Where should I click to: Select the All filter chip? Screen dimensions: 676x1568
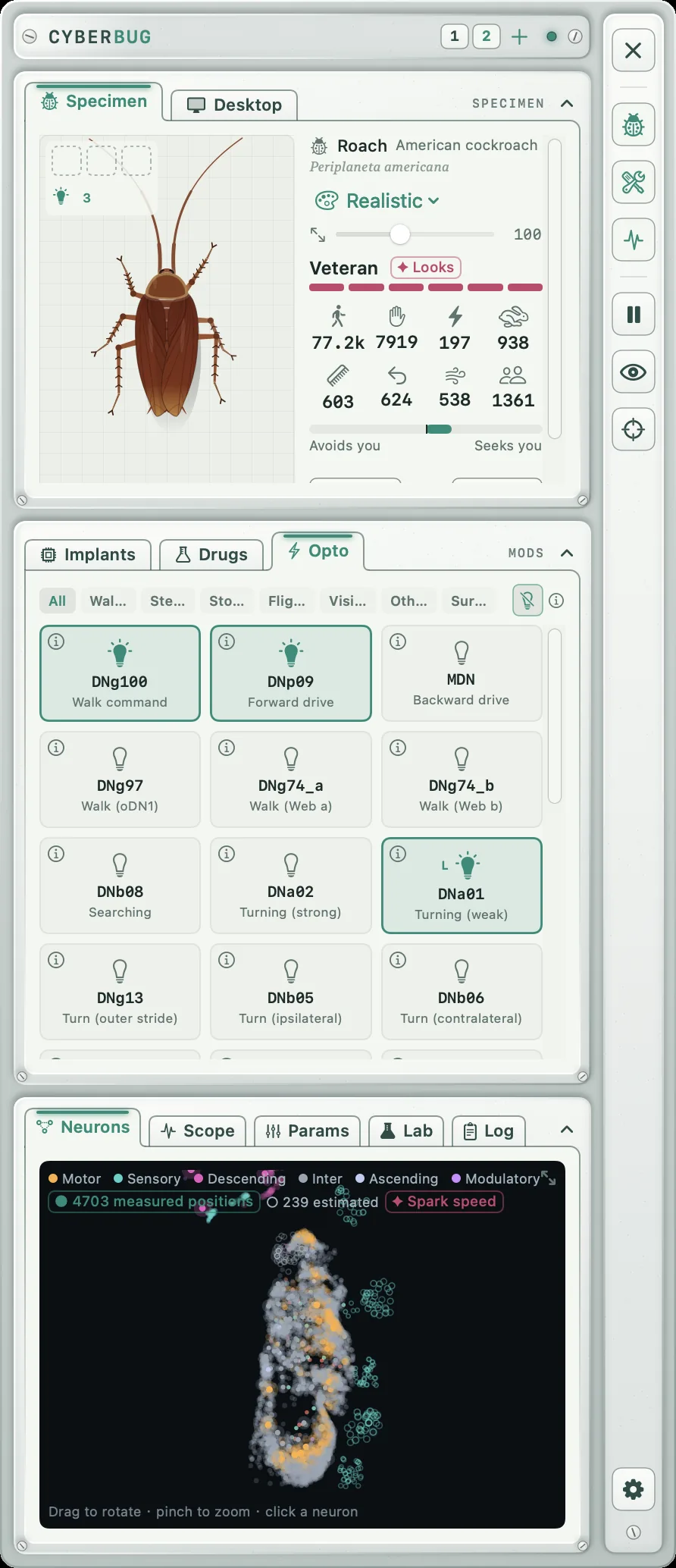tap(58, 601)
